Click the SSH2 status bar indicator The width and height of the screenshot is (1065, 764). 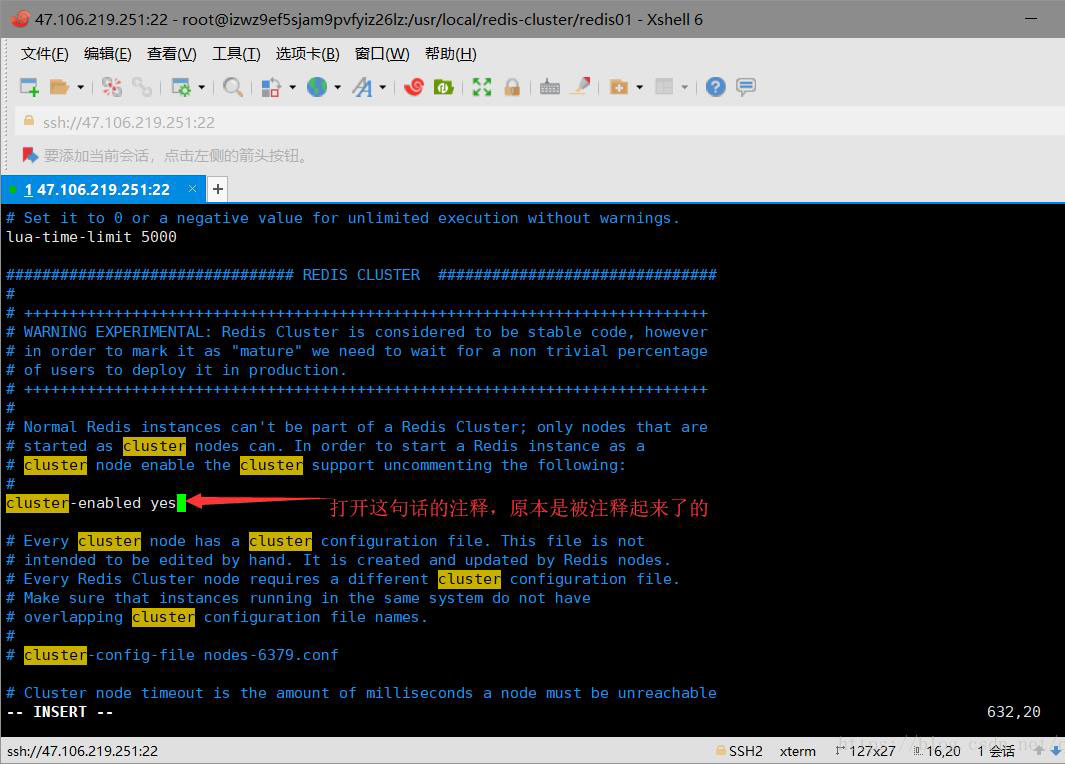(739, 751)
